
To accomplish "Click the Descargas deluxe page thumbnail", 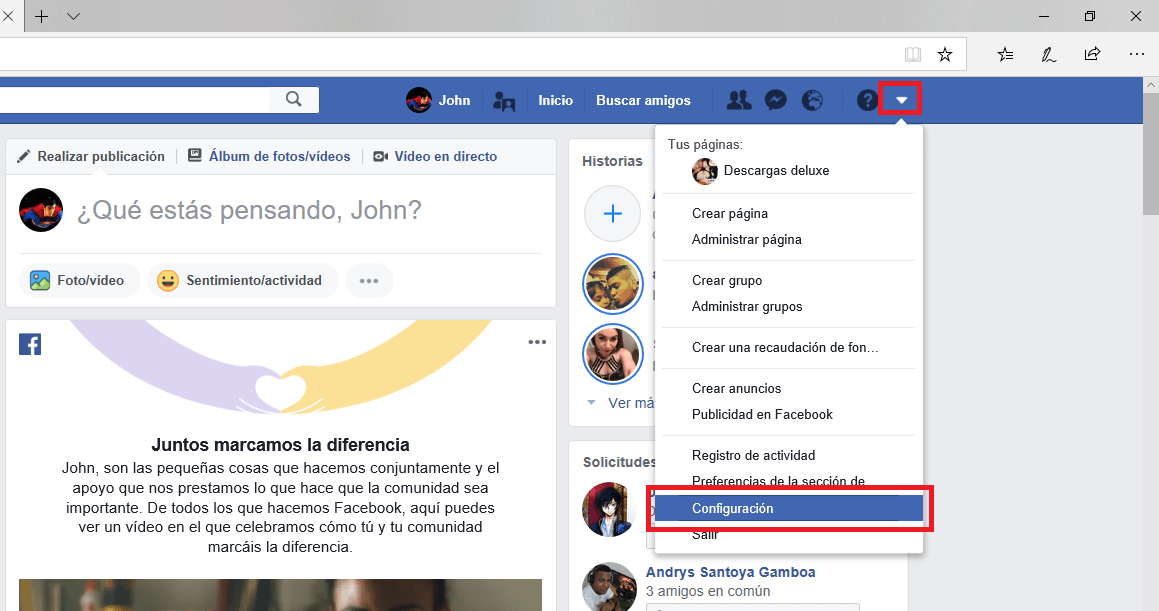I will pyautogui.click(x=704, y=171).
